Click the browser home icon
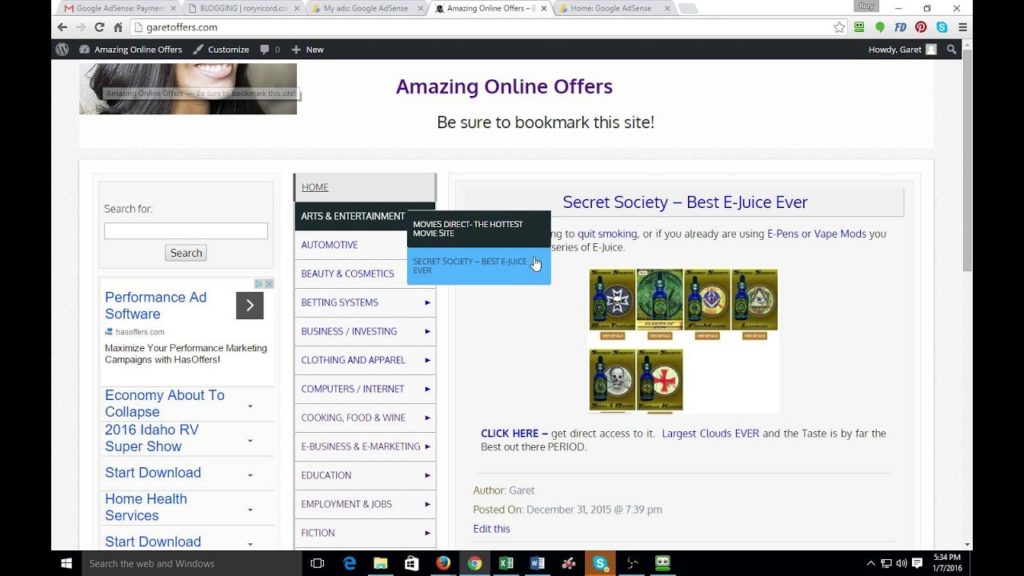 click(118, 27)
